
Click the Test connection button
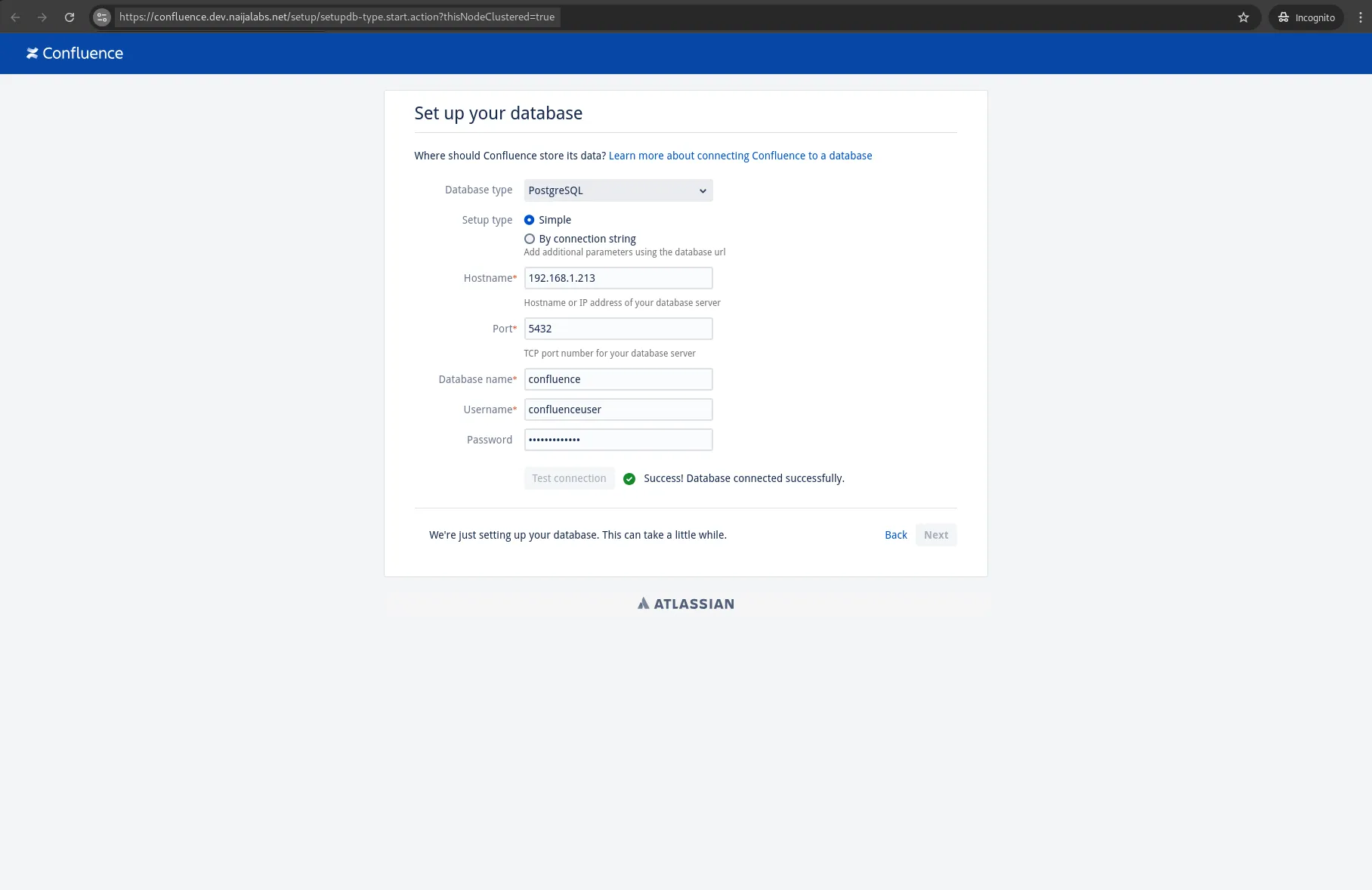coord(569,478)
